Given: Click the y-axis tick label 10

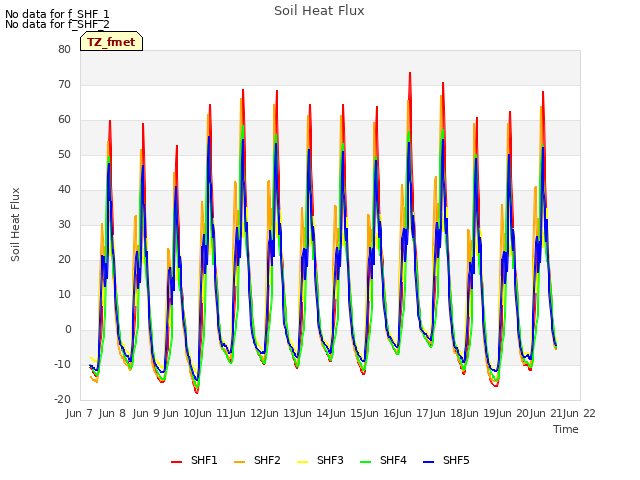Looking at the screenshot, I should (64, 295).
